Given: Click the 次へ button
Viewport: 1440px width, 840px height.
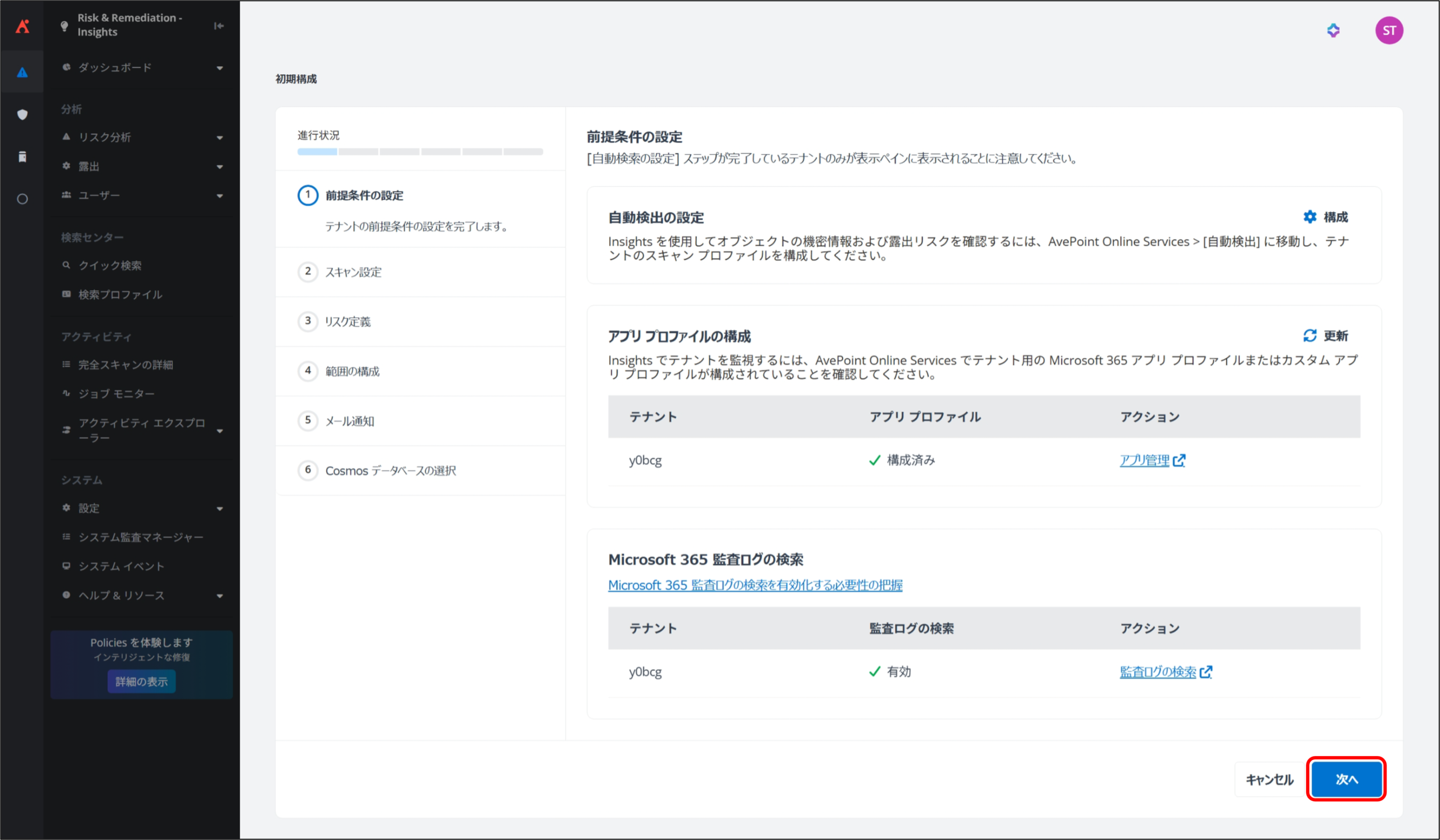Looking at the screenshot, I should click(x=1346, y=779).
